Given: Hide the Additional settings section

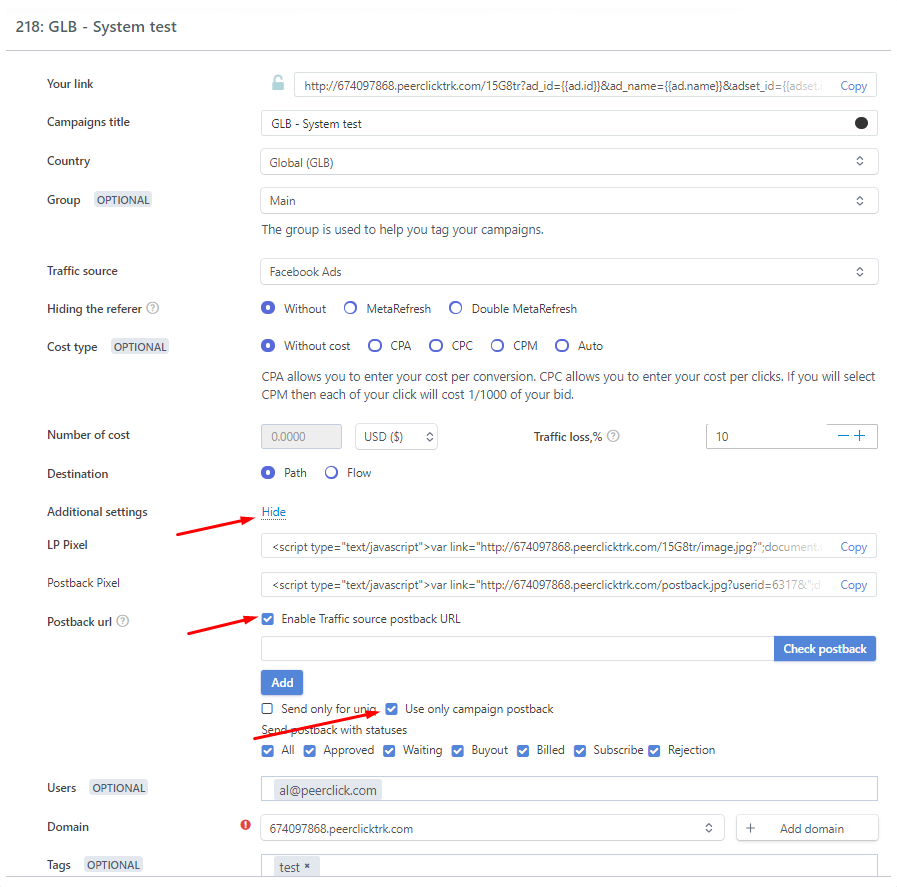Looking at the screenshot, I should 273,511.
